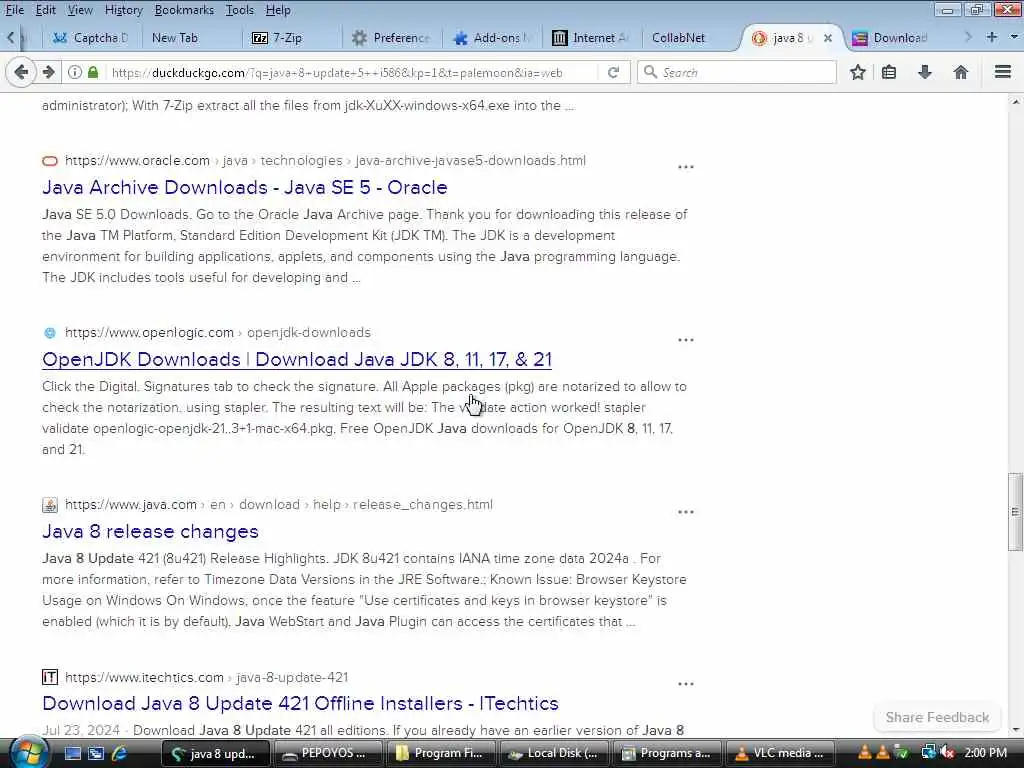
Task: Click Show Desktop quick launch icon
Action: pyautogui.click(x=72, y=754)
